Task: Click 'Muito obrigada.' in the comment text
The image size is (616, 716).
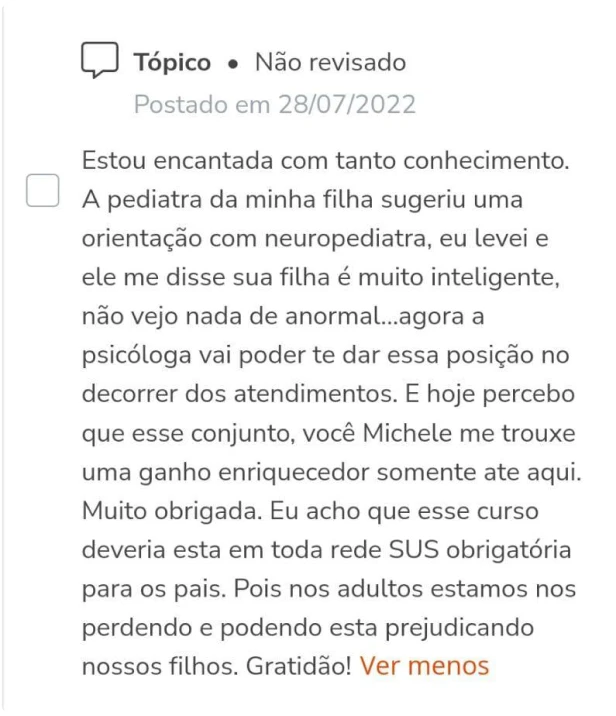Action: click(172, 511)
